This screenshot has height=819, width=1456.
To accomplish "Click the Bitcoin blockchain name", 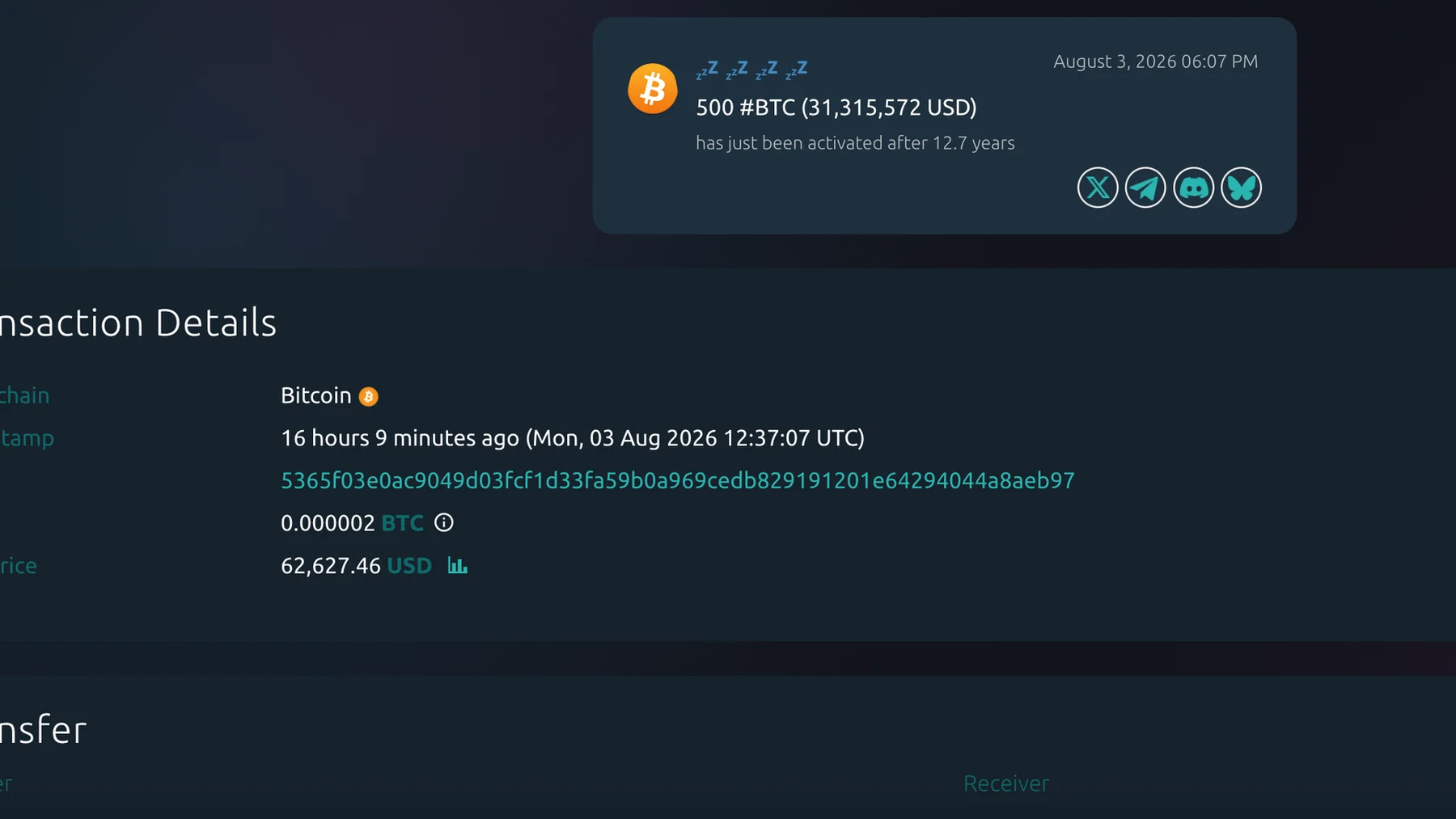I will pos(316,395).
